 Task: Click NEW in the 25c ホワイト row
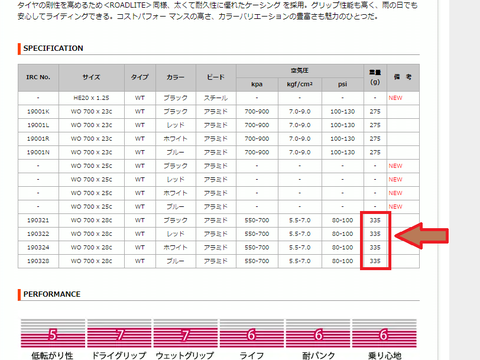pos(395,193)
